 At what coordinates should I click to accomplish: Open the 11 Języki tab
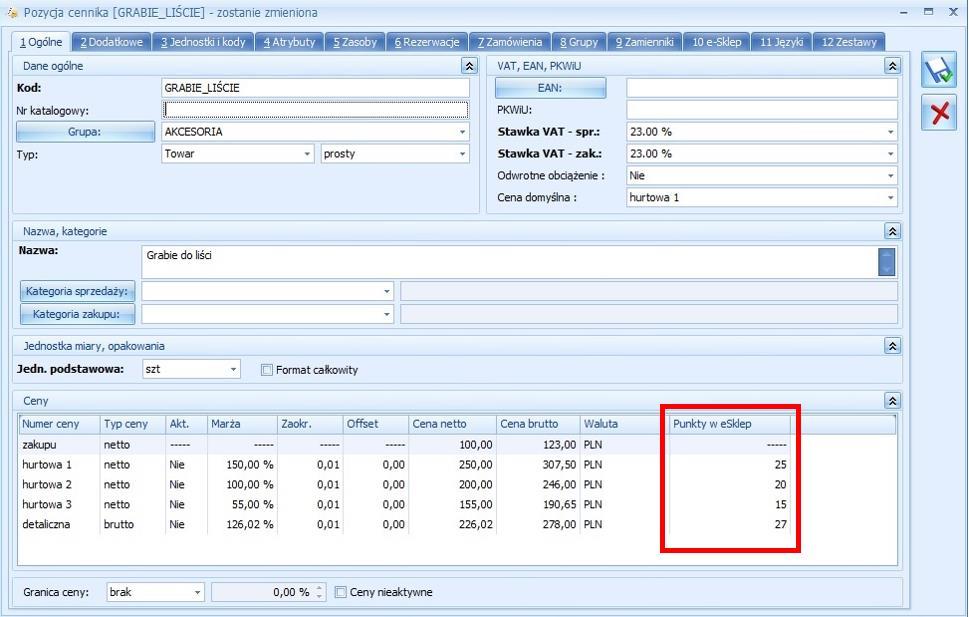click(781, 42)
